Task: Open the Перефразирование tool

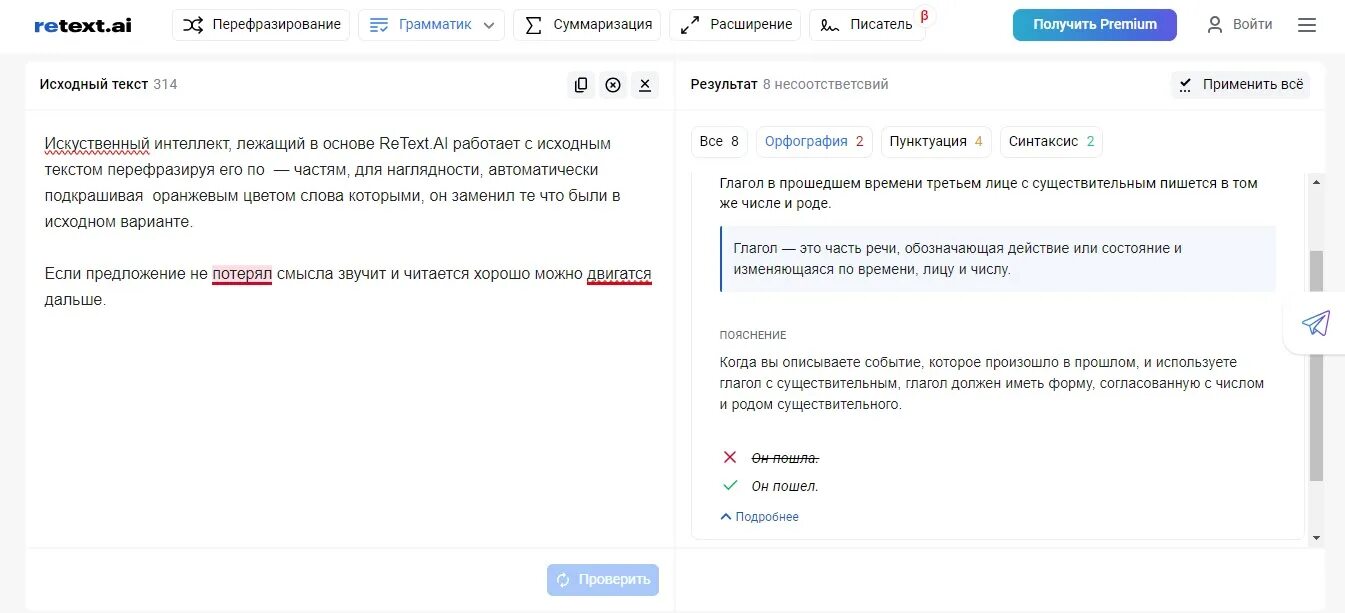Action: pyautogui.click(x=261, y=25)
